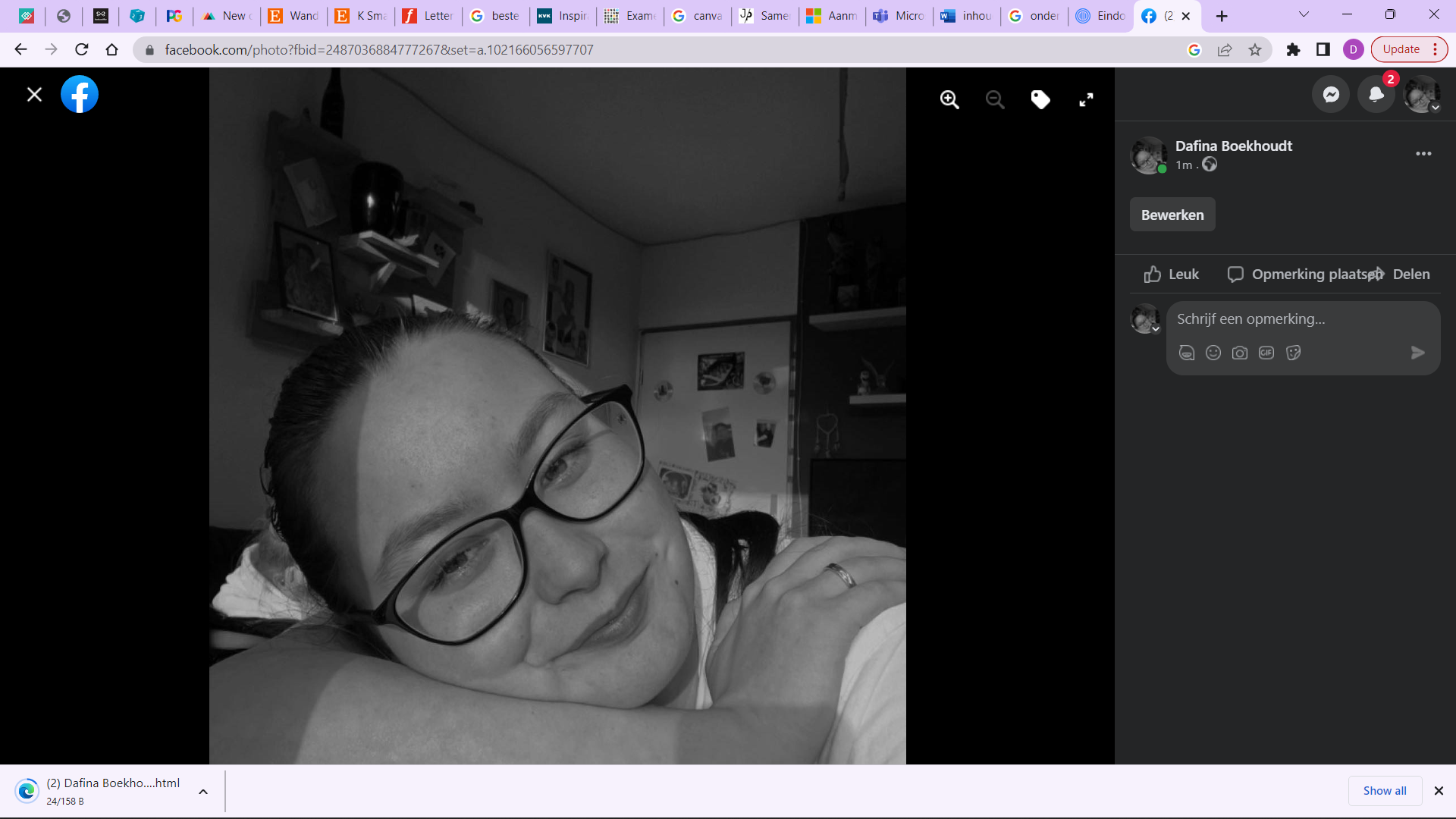This screenshot has width=1456, height=819.
Task: Open the tab search dropdown
Action: (1304, 14)
